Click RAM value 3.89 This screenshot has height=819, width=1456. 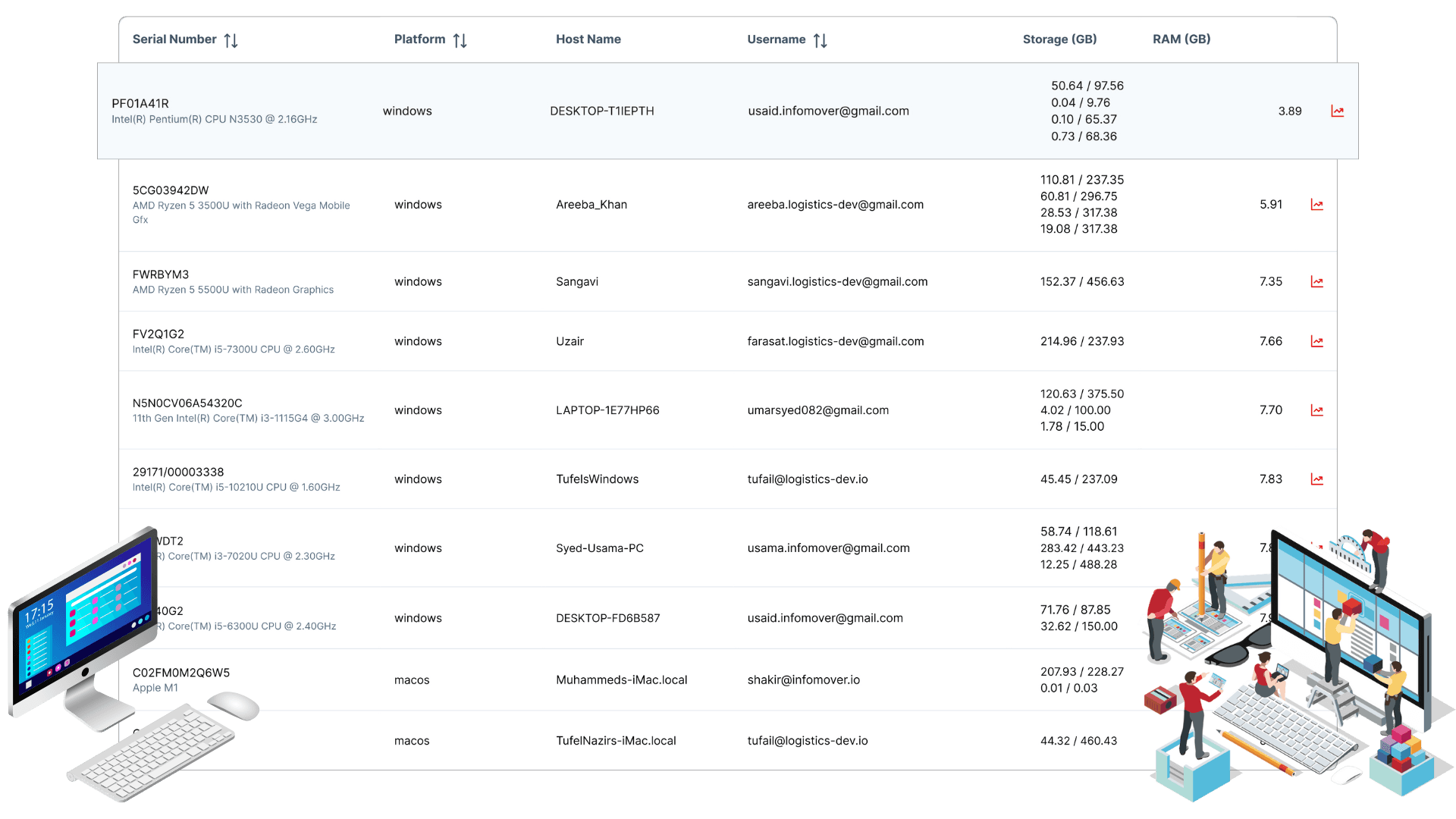1290,111
